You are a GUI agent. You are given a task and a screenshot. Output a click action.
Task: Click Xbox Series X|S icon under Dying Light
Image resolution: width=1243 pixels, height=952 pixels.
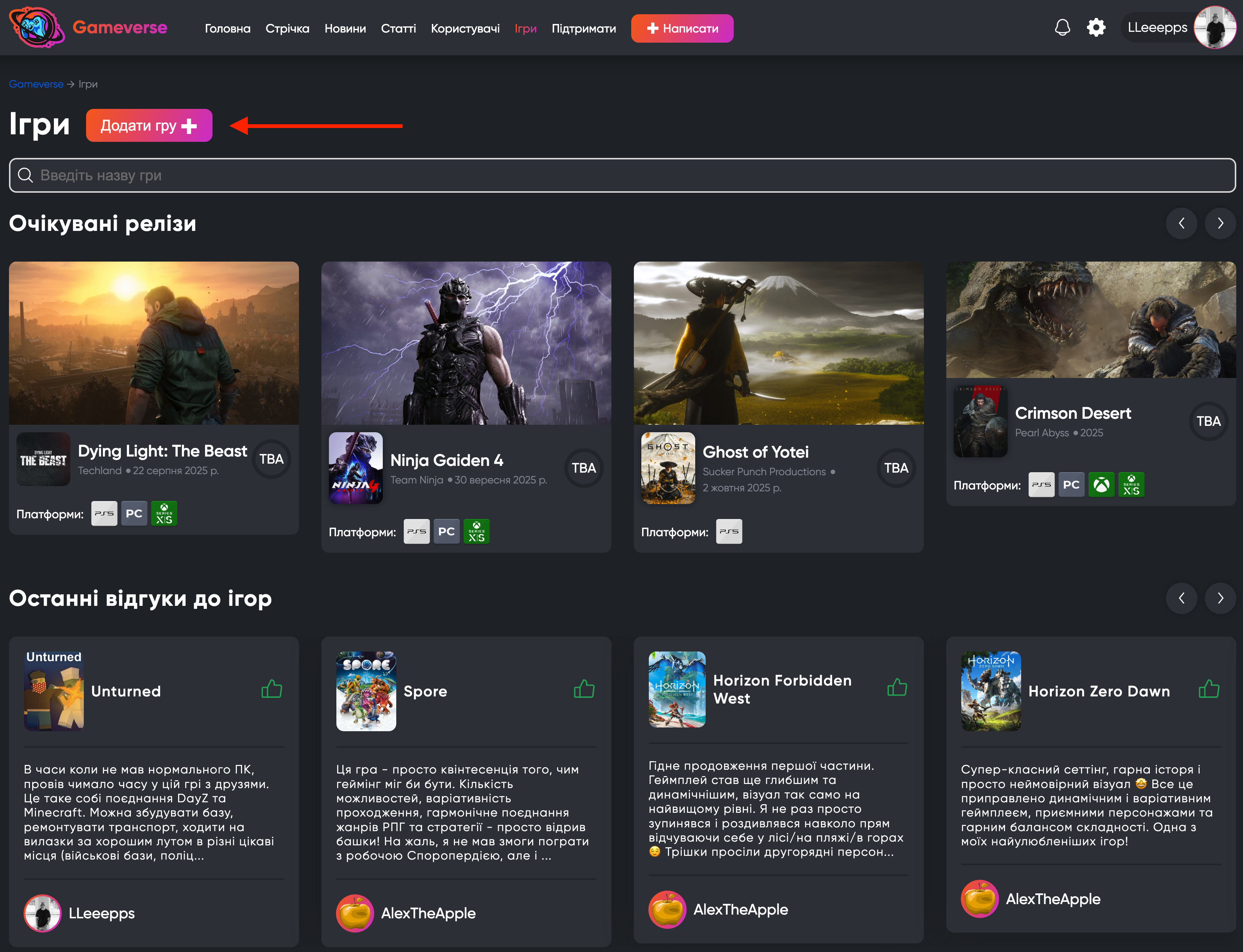[164, 513]
